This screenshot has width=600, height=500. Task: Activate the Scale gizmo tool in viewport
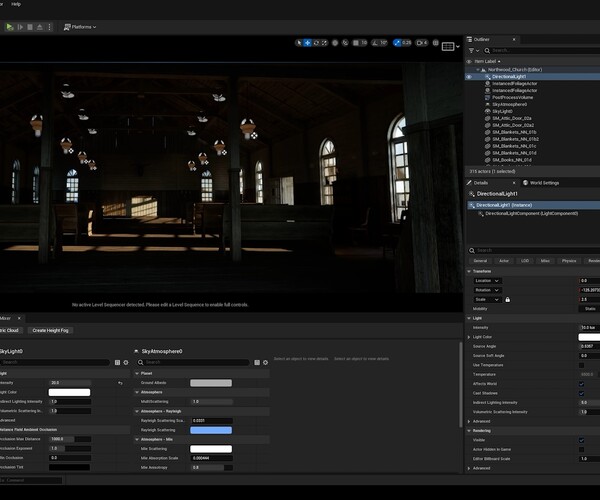coord(324,43)
